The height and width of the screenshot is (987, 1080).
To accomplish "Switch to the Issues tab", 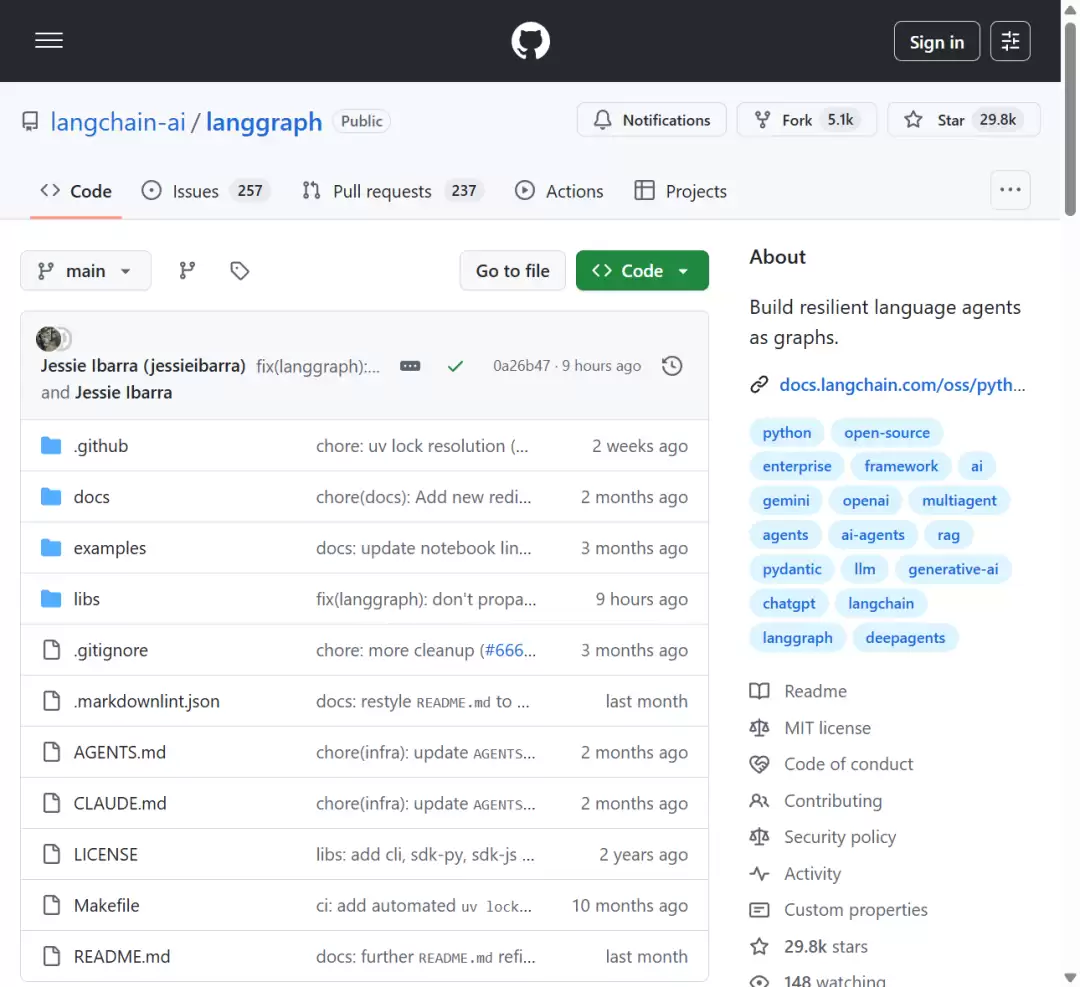I will tap(205, 191).
